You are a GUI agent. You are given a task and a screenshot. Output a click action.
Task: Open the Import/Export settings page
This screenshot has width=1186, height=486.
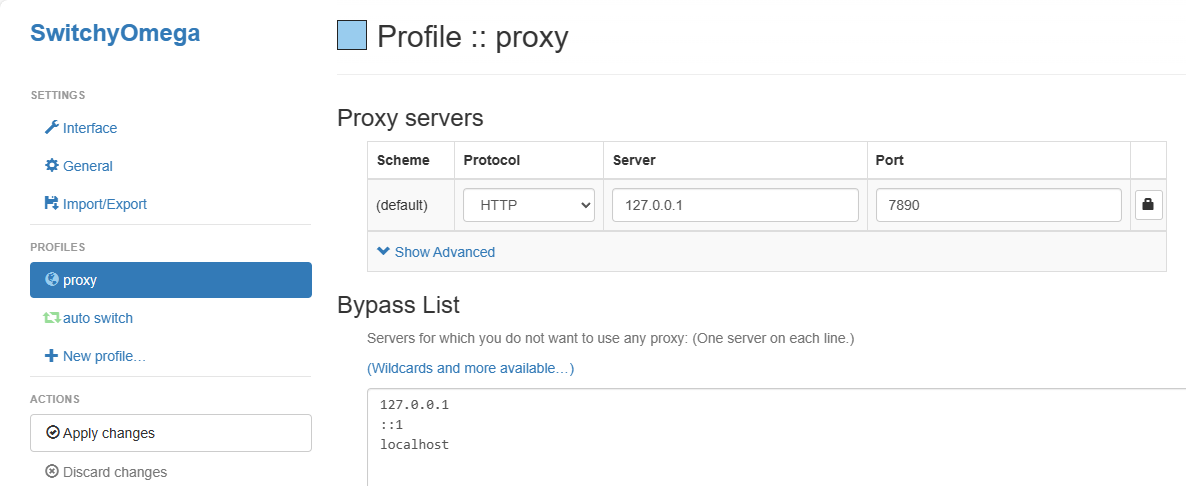[x=104, y=204]
